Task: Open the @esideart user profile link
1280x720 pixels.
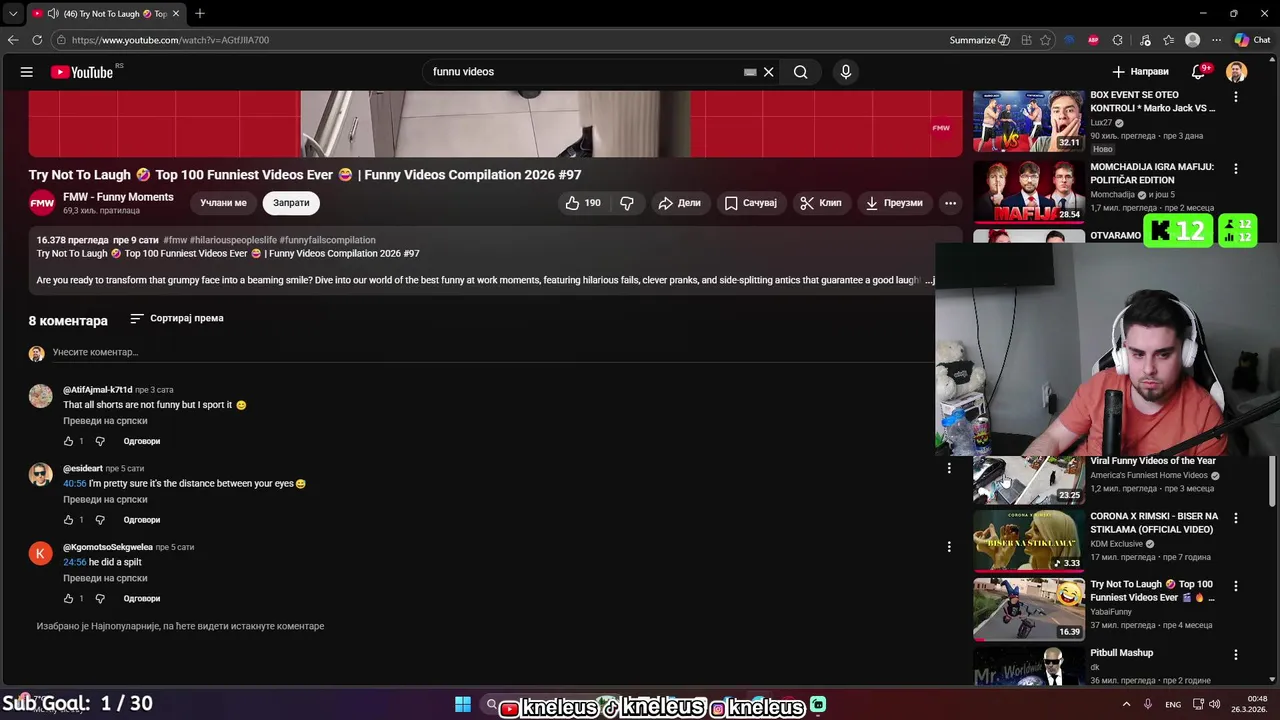Action: 83,468
